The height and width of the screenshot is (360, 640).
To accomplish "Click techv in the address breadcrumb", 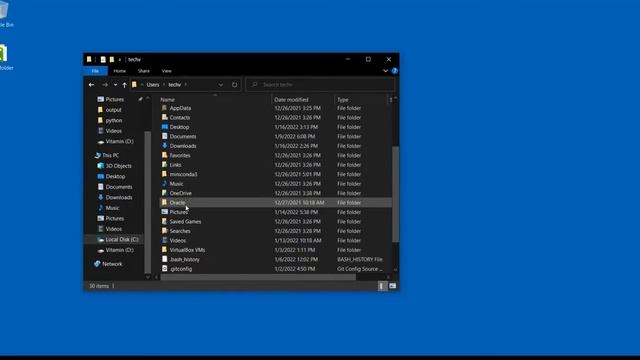I will 175,84.
